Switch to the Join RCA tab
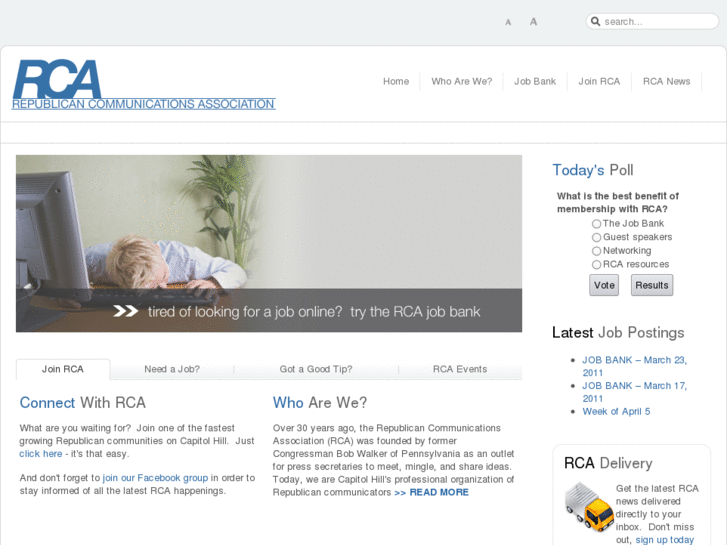Image resolution: width=727 pixels, height=545 pixels. (x=63, y=369)
